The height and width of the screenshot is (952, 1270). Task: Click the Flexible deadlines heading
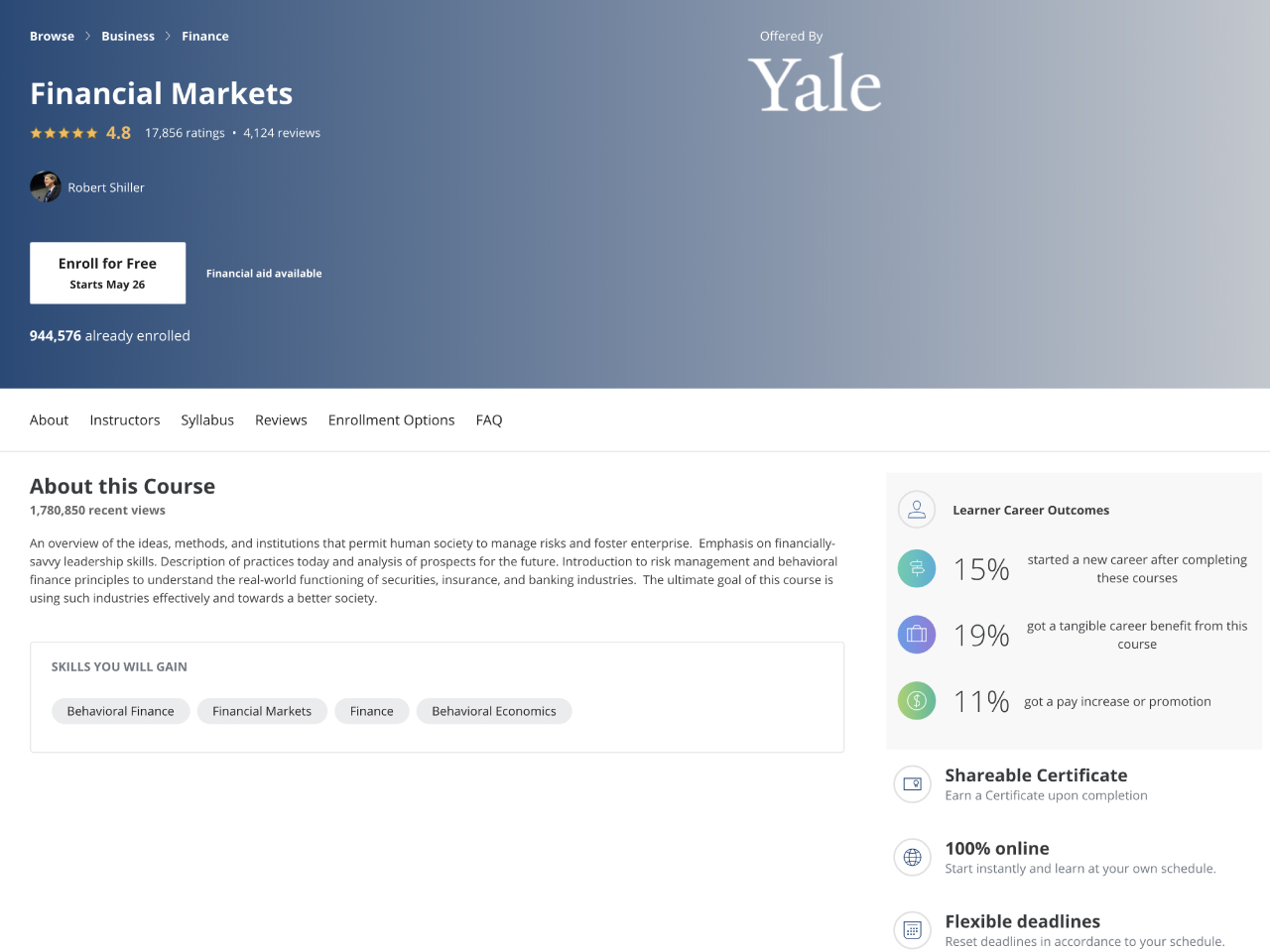pos(1023,922)
